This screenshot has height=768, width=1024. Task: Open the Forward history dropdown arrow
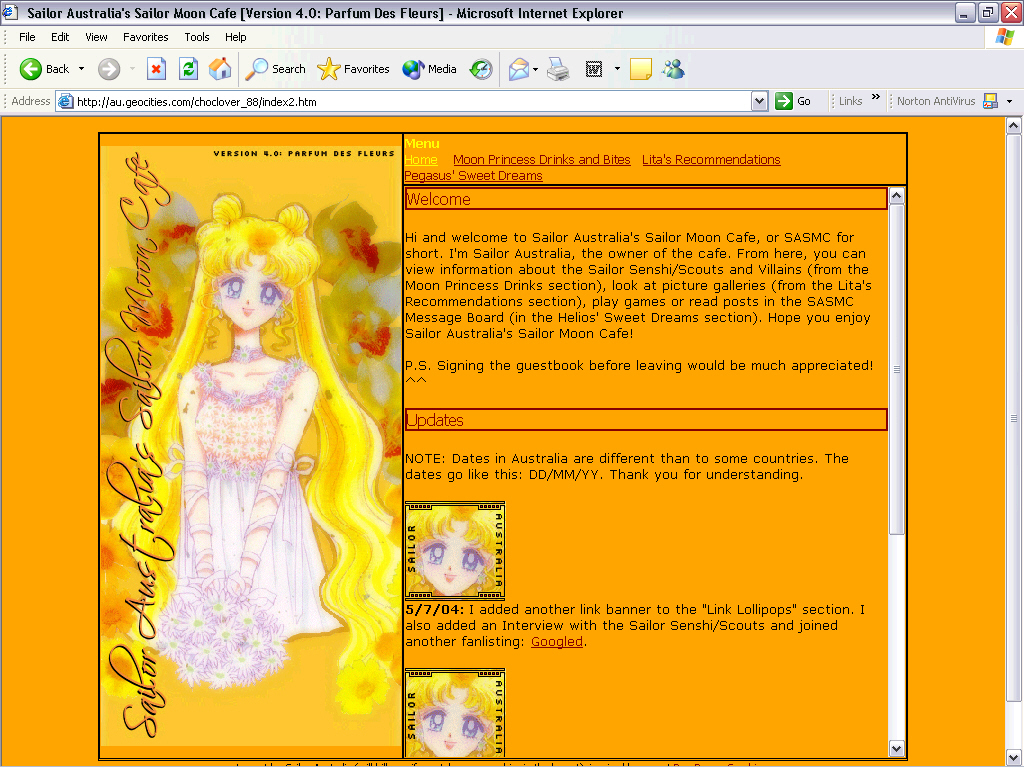click(x=132, y=69)
